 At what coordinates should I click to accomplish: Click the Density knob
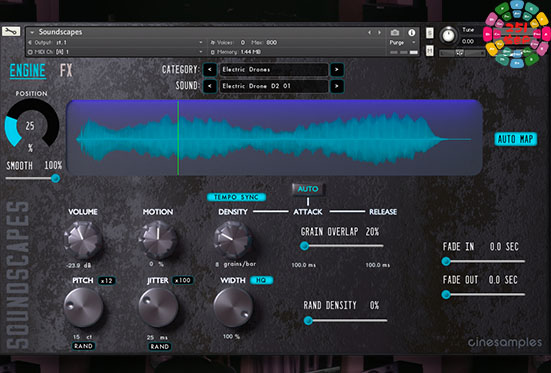pyautogui.click(x=233, y=240)
